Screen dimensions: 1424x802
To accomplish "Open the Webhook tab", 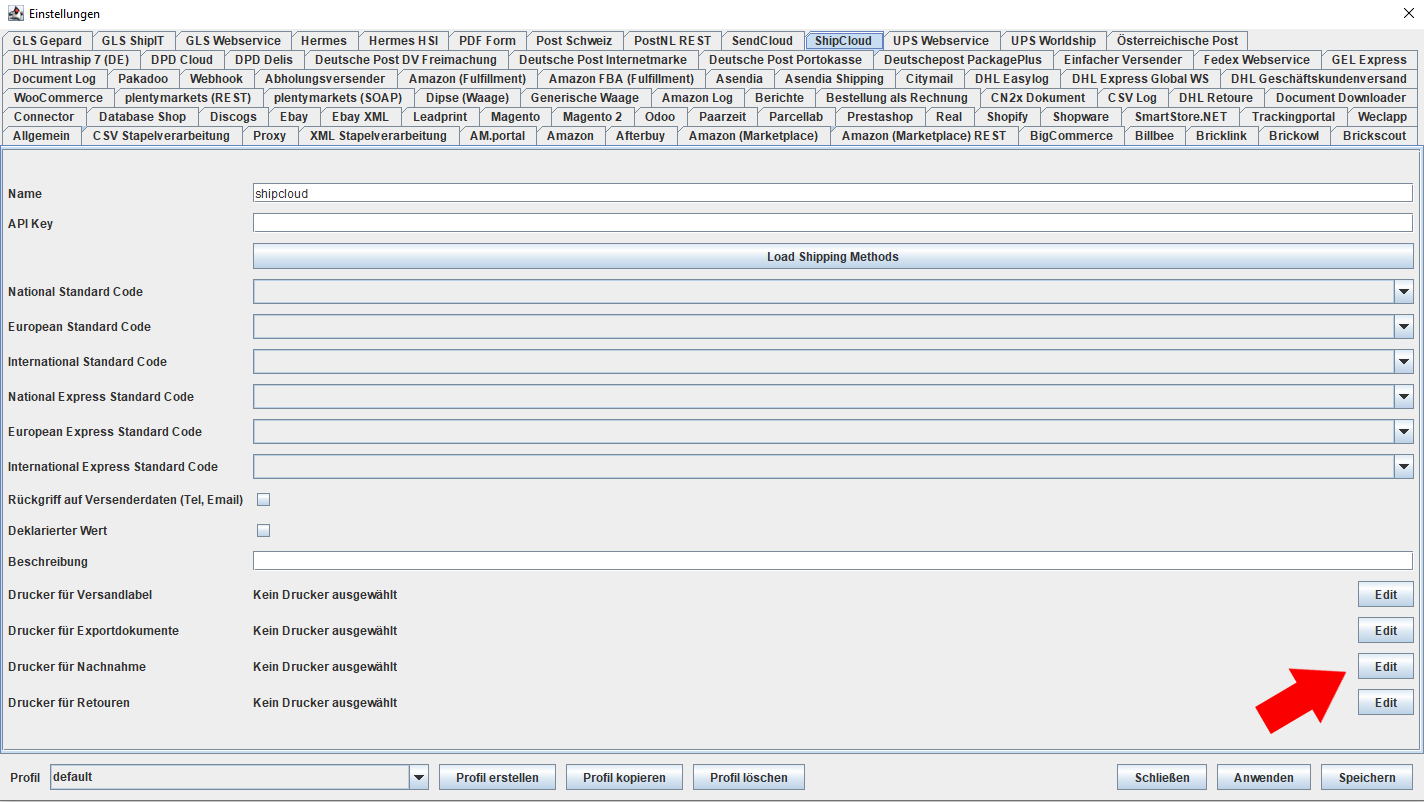I will click(x=217, y=79).
